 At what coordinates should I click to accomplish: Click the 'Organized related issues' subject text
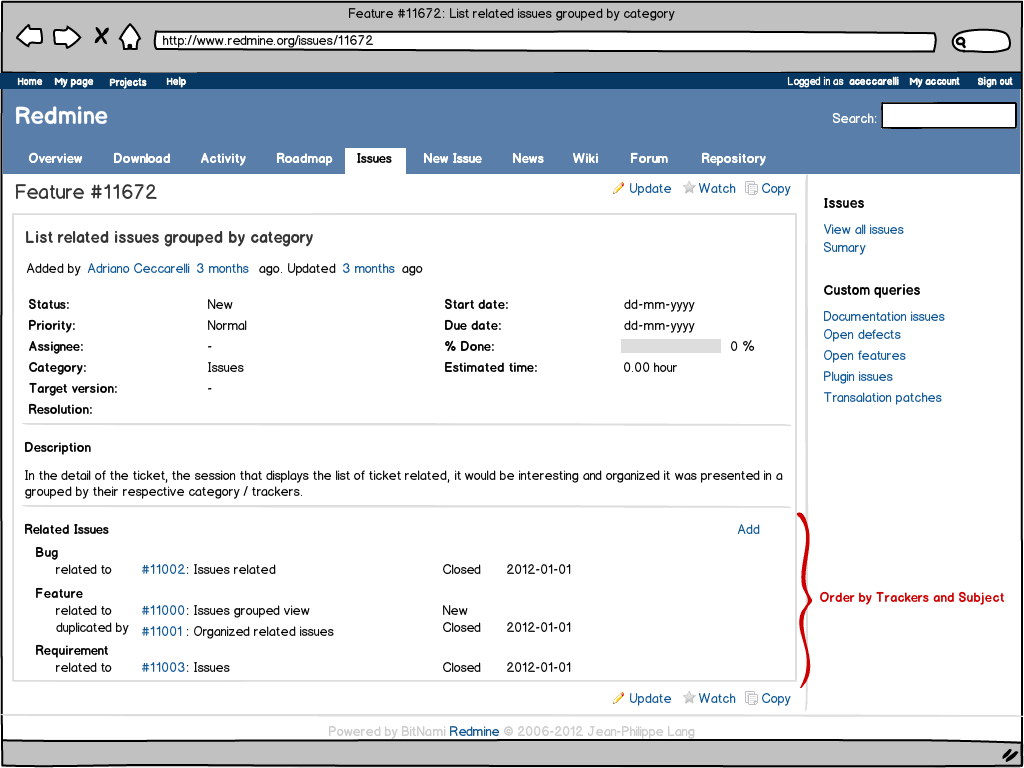pos(263,632)
